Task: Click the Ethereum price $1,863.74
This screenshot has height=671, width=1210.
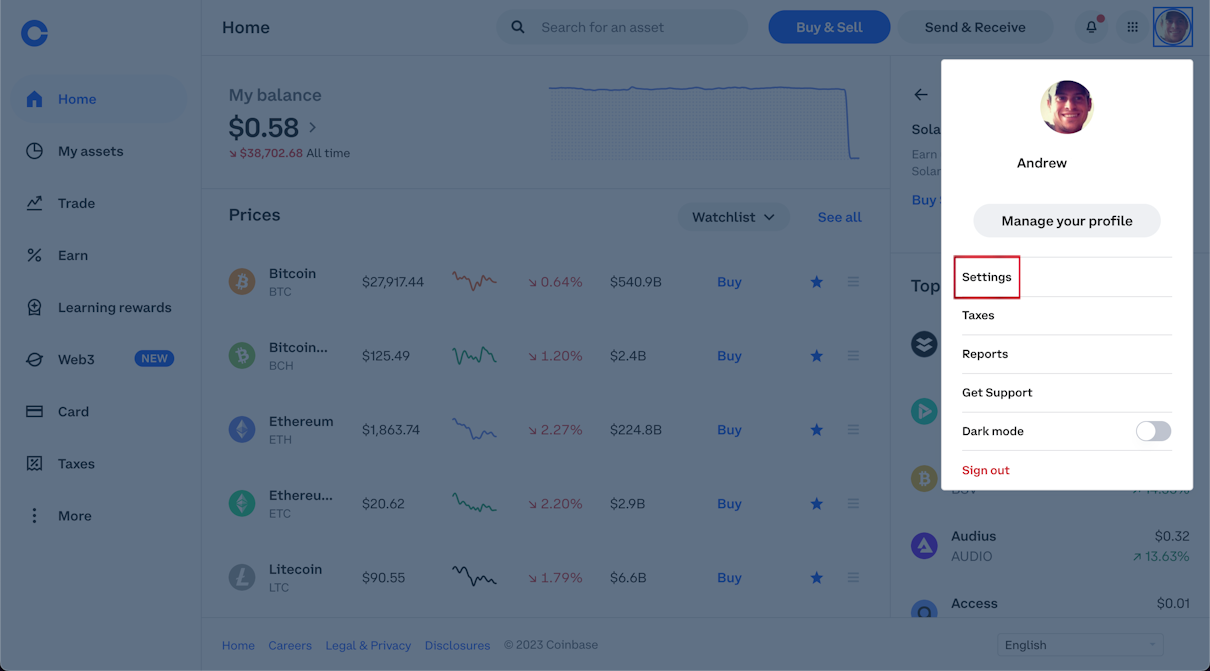Action: (x=391, y=430)
